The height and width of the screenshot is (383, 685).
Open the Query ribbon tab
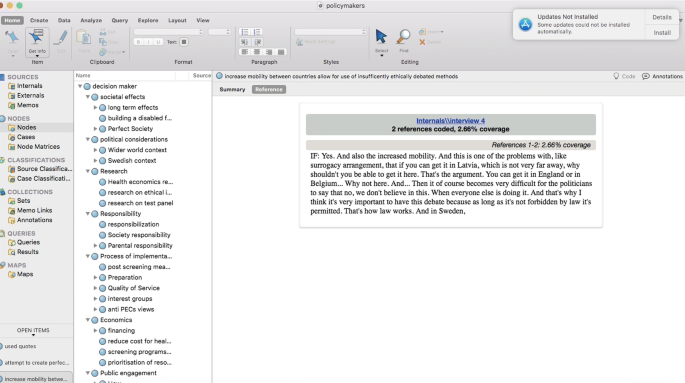coord(120,20)
